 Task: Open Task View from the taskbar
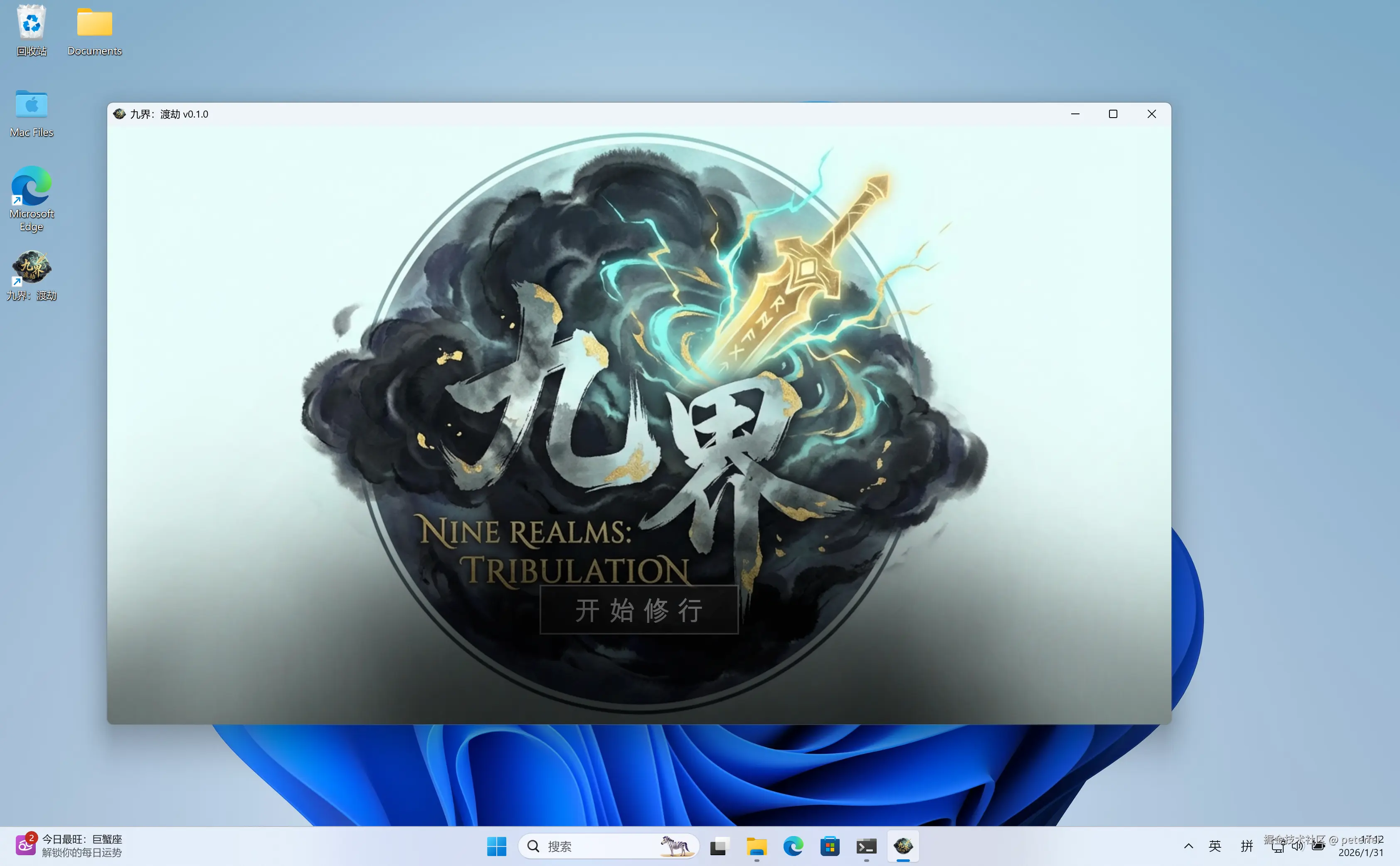(x=719, y=846)
